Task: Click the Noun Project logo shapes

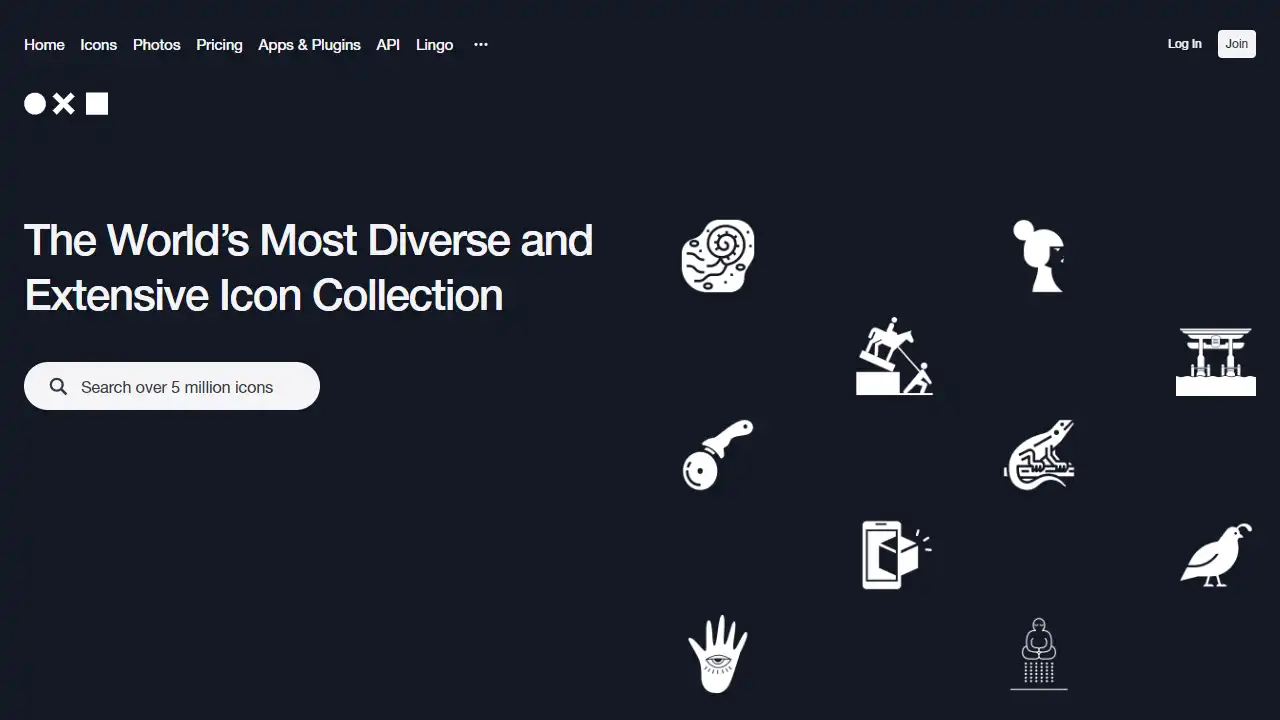Action: pos(66,103)
